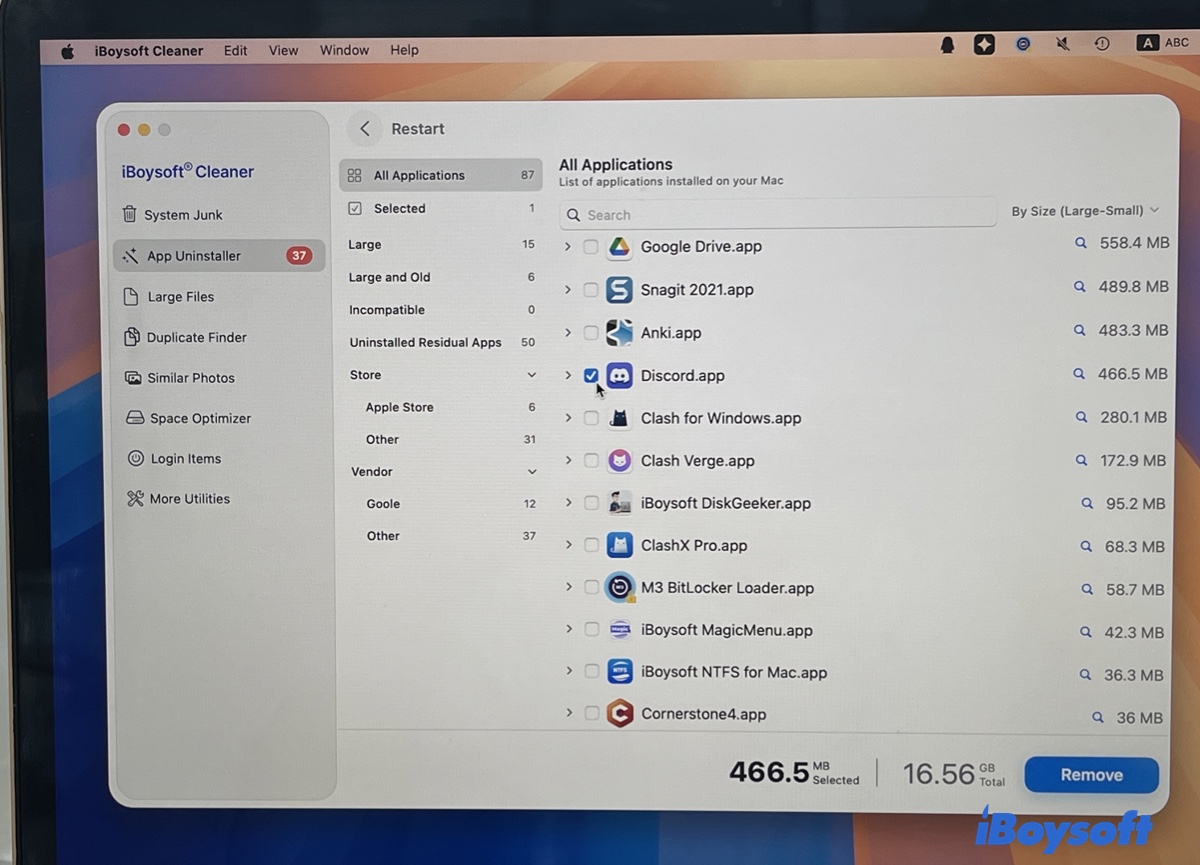Collapse the Store category group
This screenshot has height=865, width=1200.
tap(531, 375)
